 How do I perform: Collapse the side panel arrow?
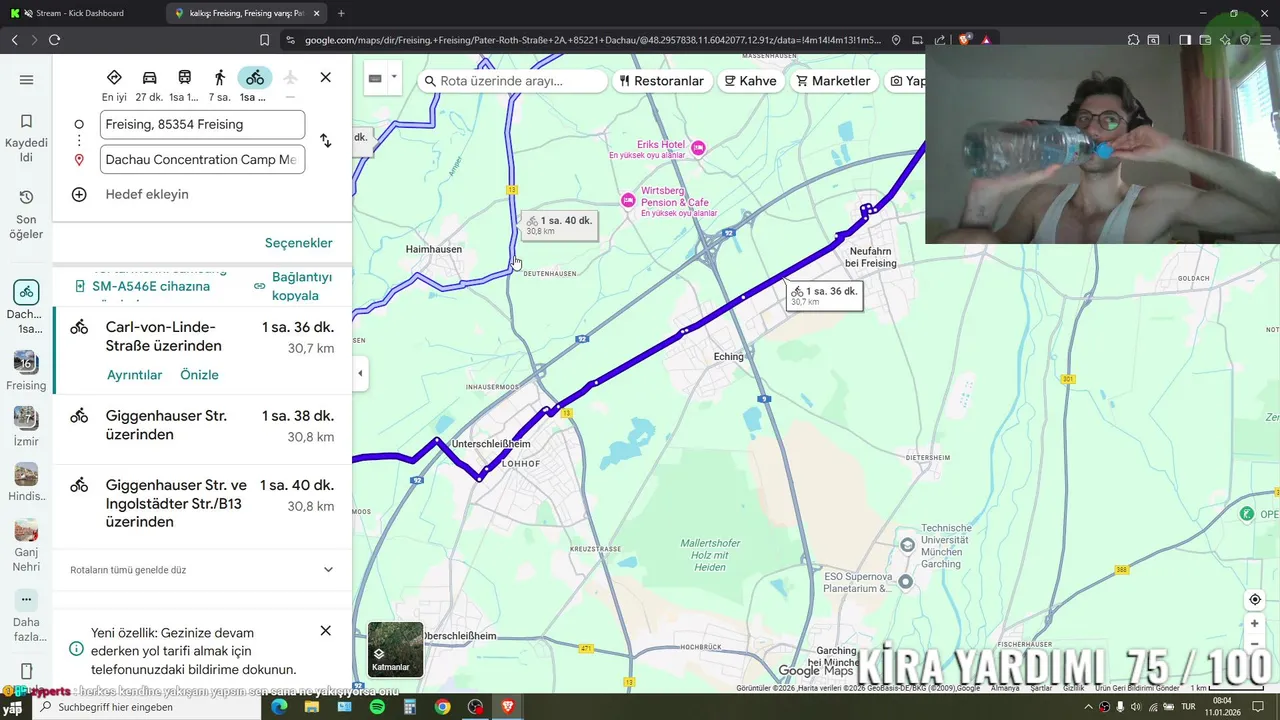[360, 374]
